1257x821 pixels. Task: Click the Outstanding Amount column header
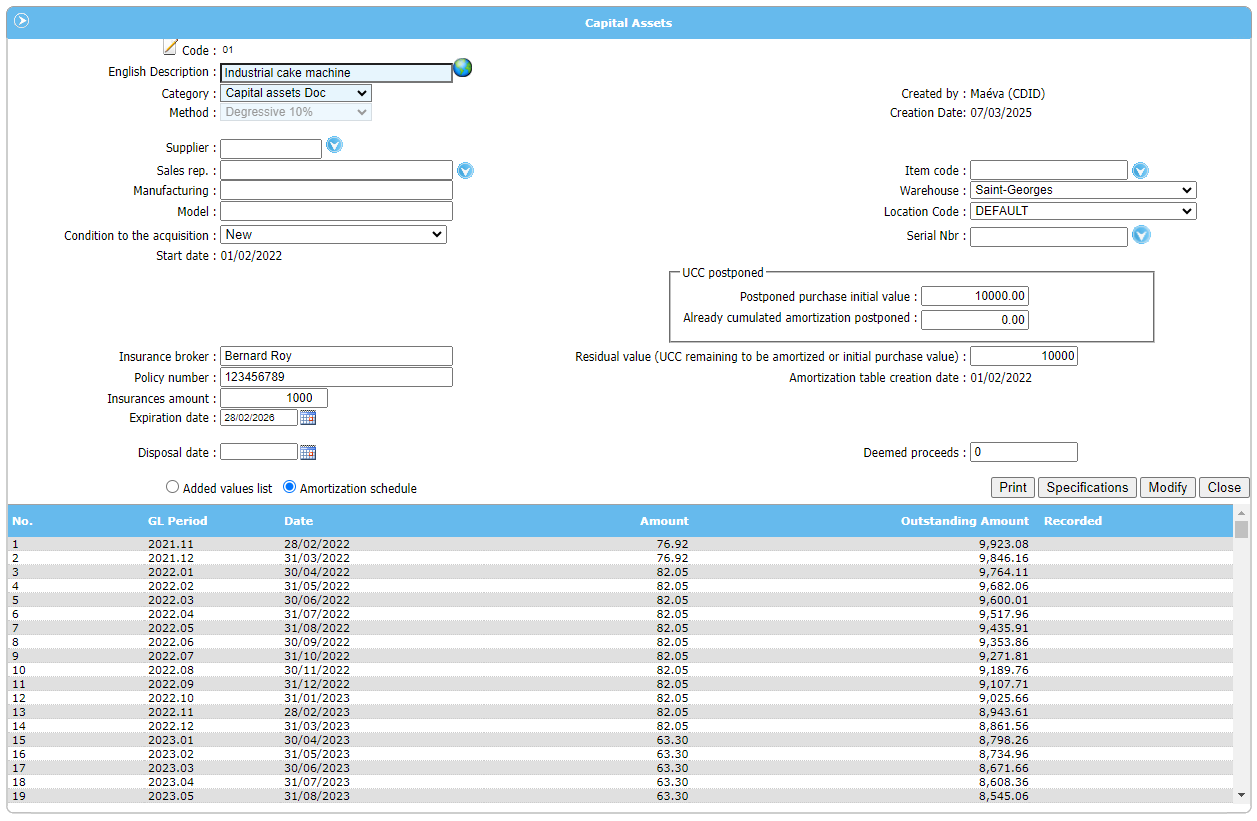(x=964, y=521)
